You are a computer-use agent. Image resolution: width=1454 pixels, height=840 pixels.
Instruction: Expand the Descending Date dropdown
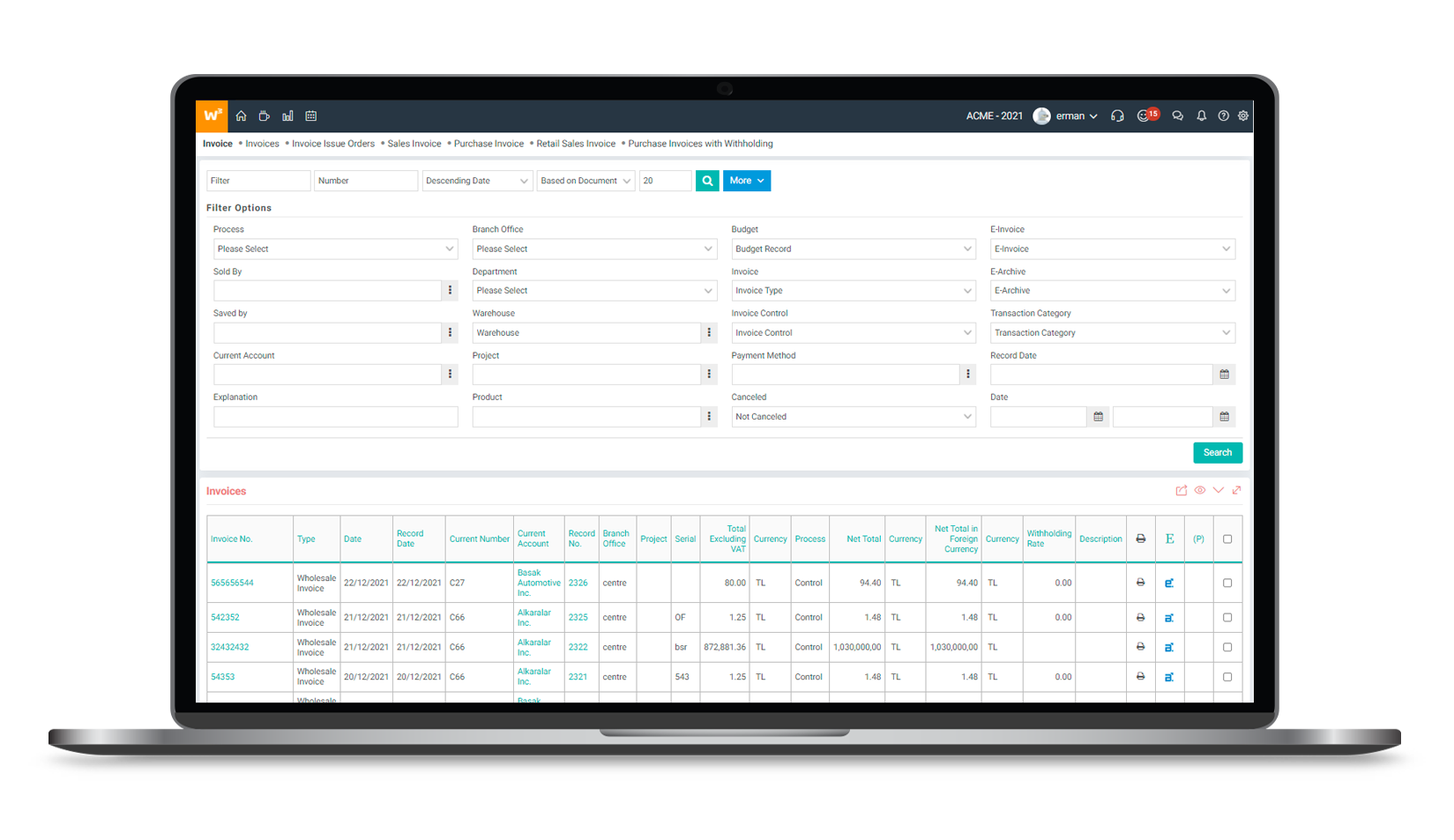[x=477, y=181]
